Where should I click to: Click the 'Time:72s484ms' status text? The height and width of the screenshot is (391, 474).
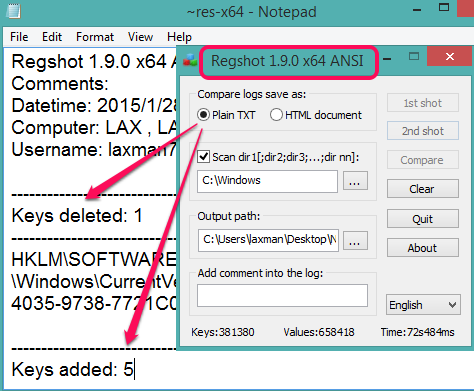418,332
